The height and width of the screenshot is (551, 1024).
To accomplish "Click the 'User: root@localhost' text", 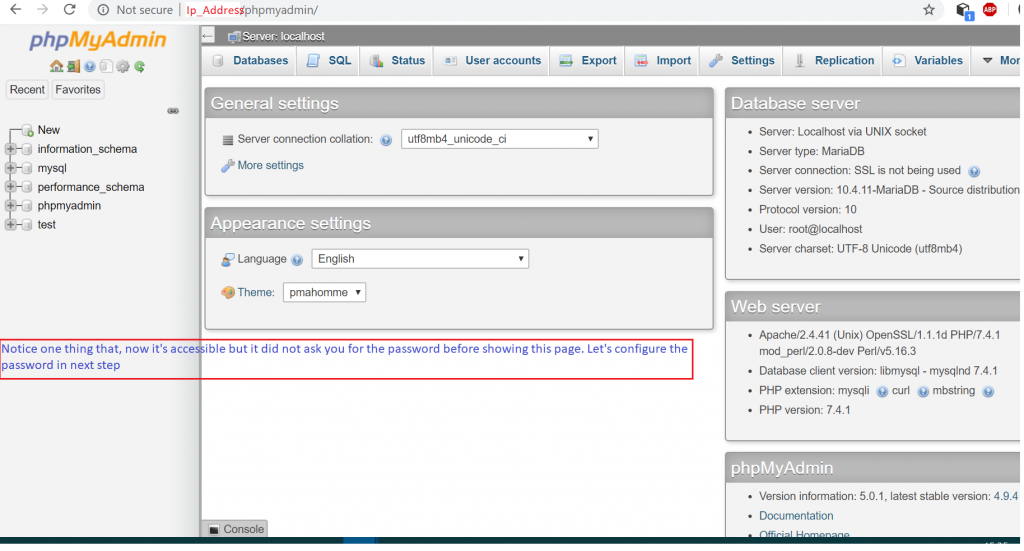I will (810, 229).
